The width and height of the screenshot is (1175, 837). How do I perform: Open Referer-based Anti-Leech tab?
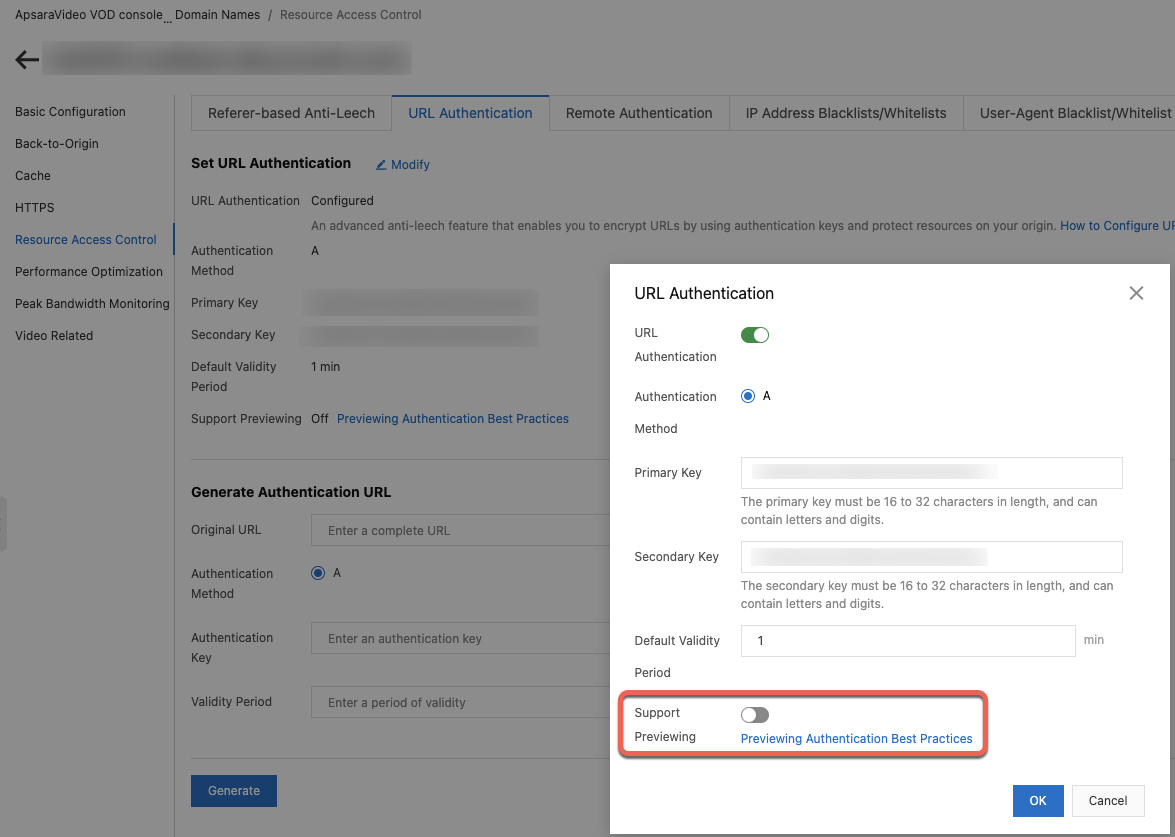pyautogui.click(x=292, y=113)
